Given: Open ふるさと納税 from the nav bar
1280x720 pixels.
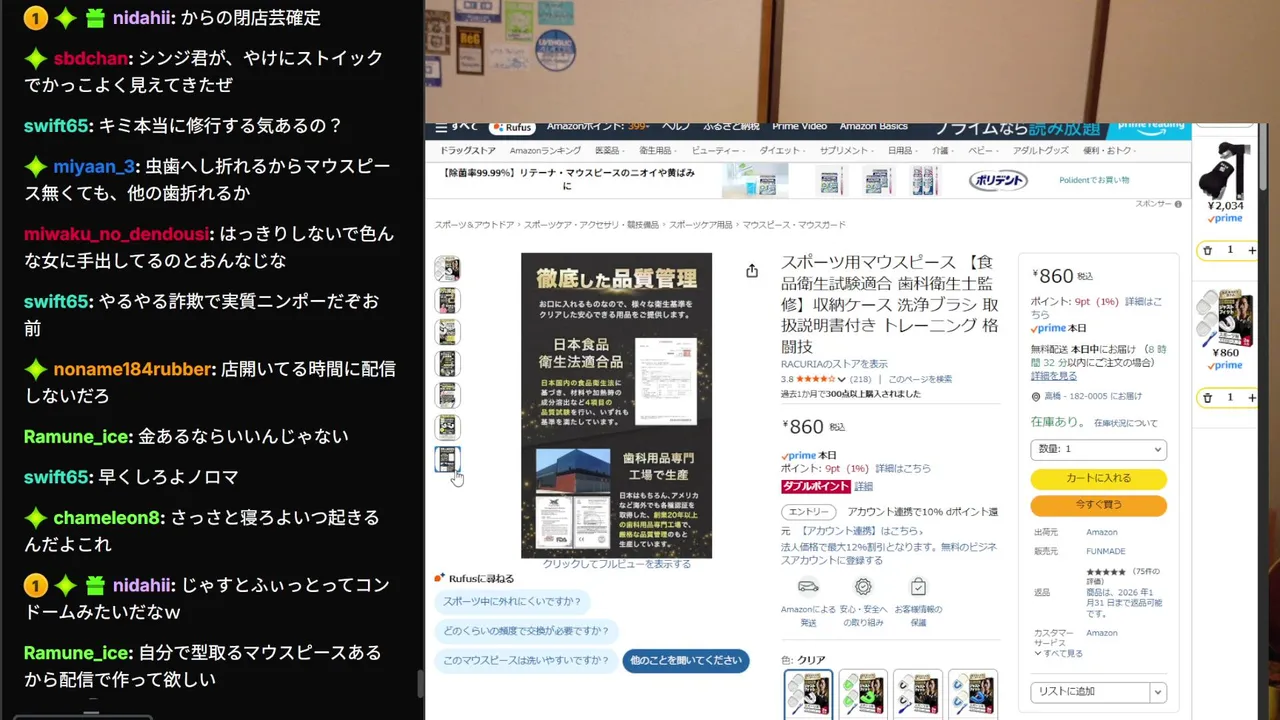Looking at the screenshot, I should click(x=731, y=127).
